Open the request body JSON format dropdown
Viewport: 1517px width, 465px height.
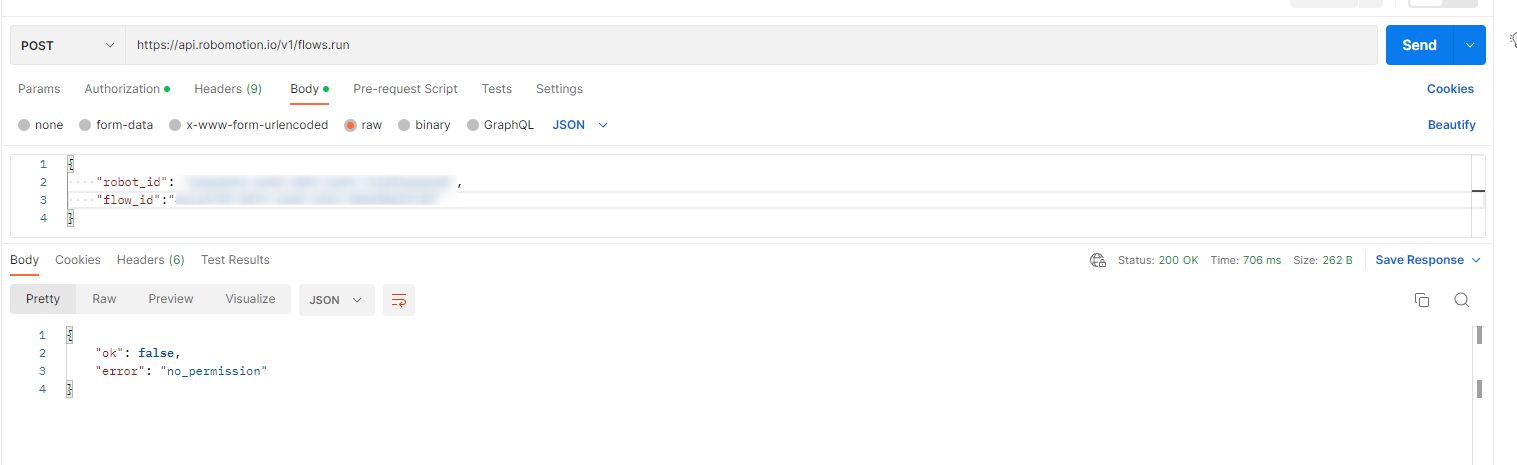point(580,125)
